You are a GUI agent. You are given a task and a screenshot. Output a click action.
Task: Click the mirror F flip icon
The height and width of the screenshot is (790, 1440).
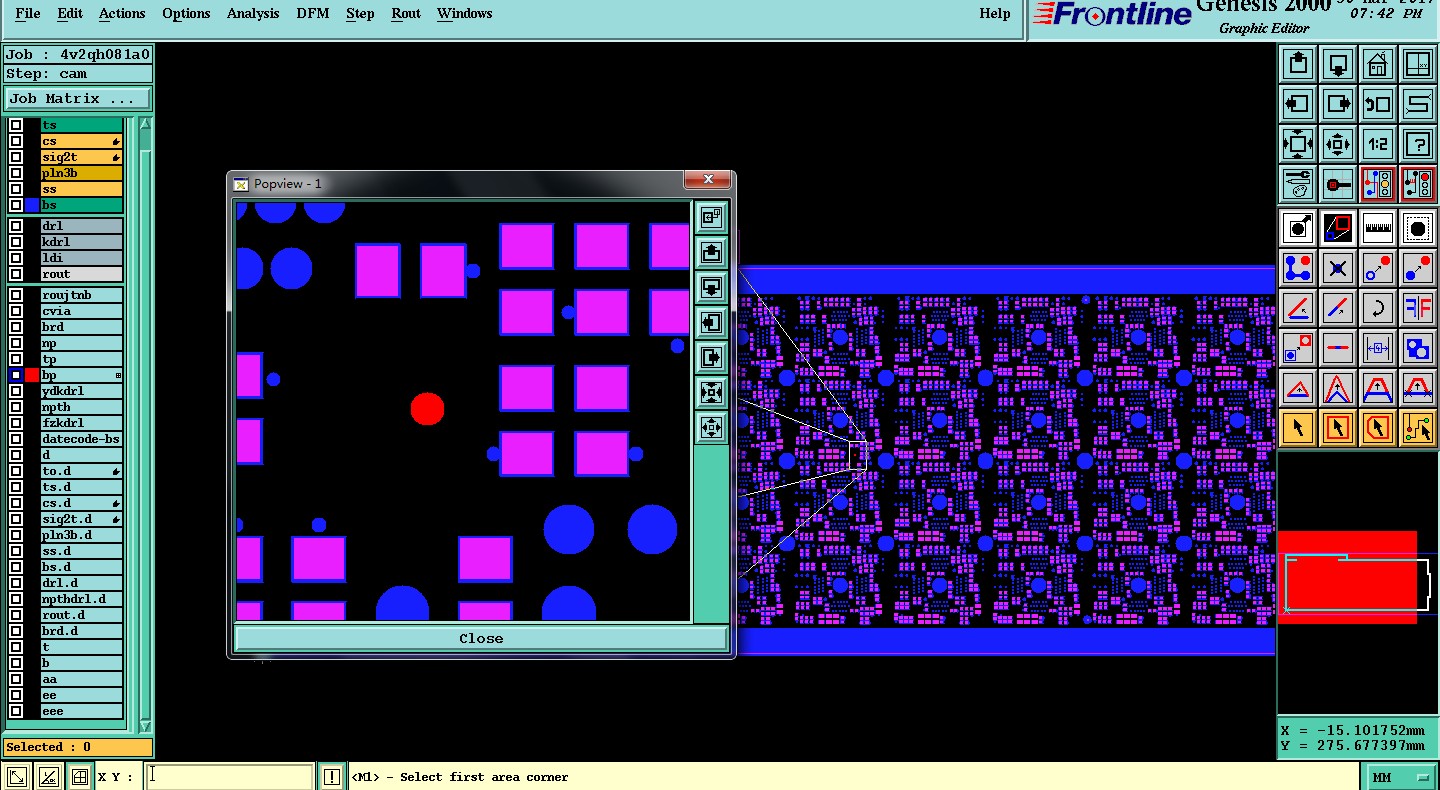click(1418, 308)
